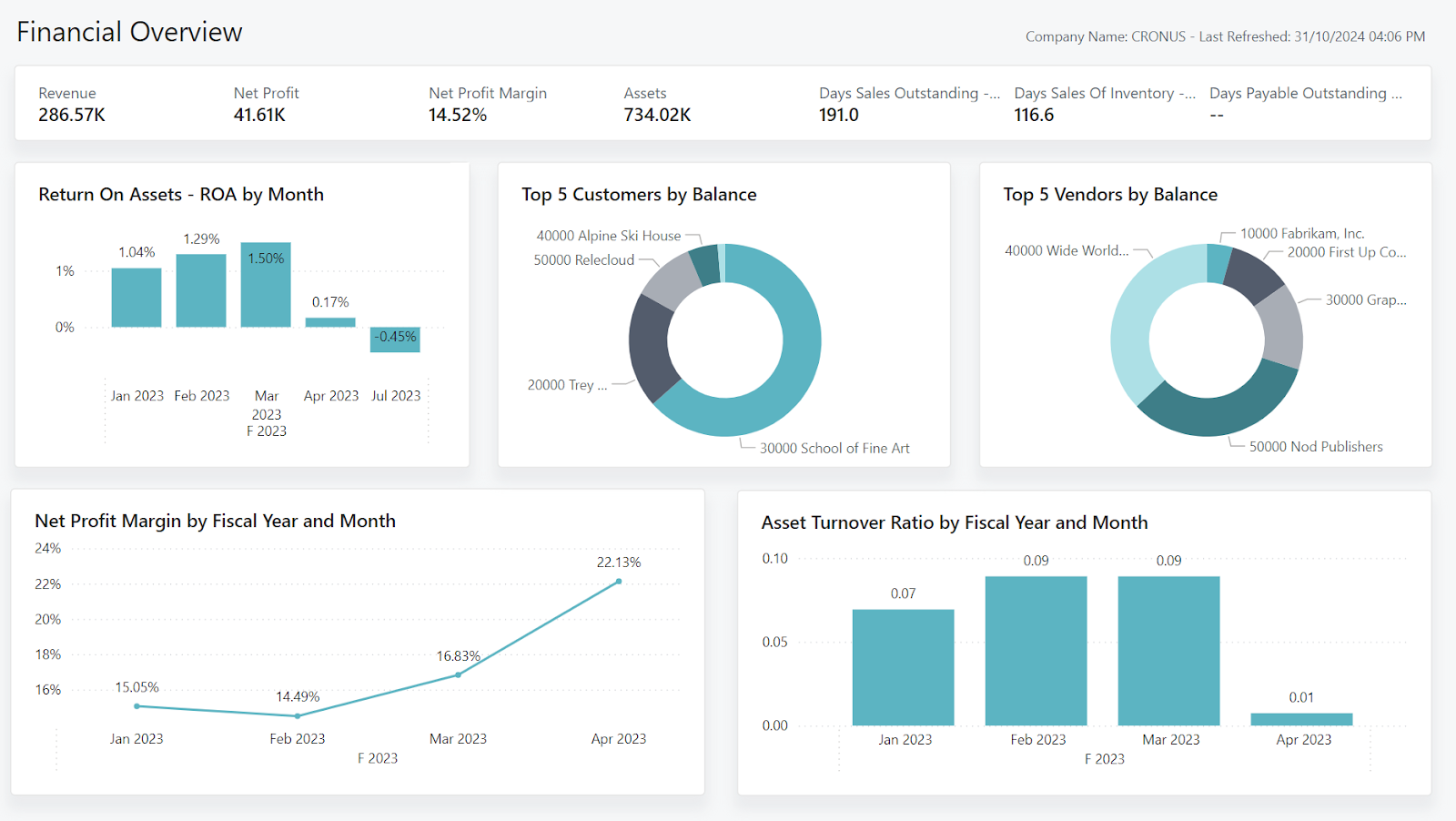Select the Feb 2023 Asset Turnover bar

point(1036,648)
